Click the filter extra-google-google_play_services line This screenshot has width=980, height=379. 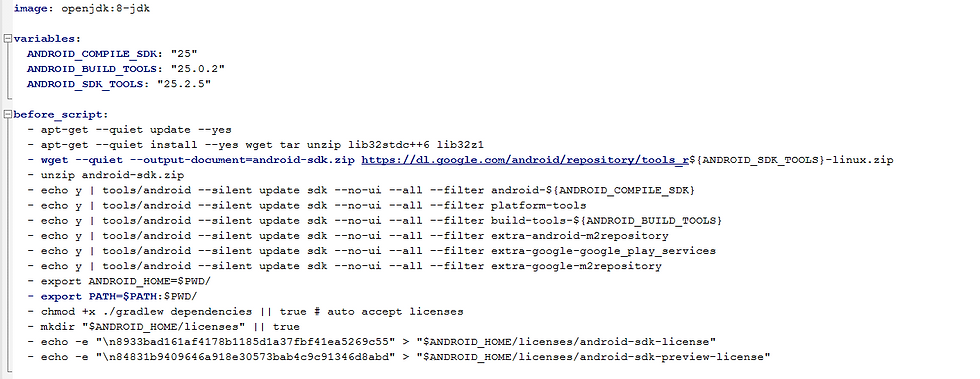372,251
